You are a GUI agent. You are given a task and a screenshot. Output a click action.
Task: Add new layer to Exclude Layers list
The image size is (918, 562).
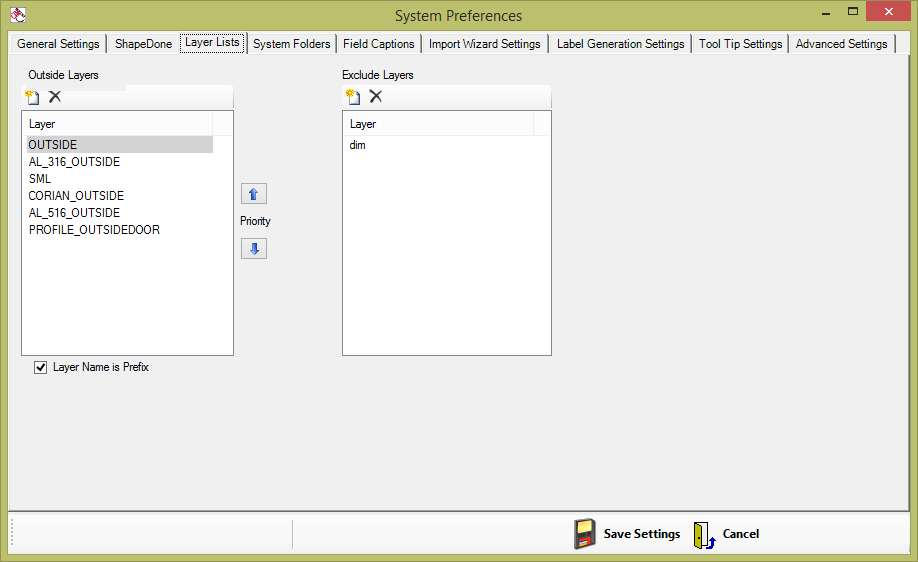click(354, 97)
